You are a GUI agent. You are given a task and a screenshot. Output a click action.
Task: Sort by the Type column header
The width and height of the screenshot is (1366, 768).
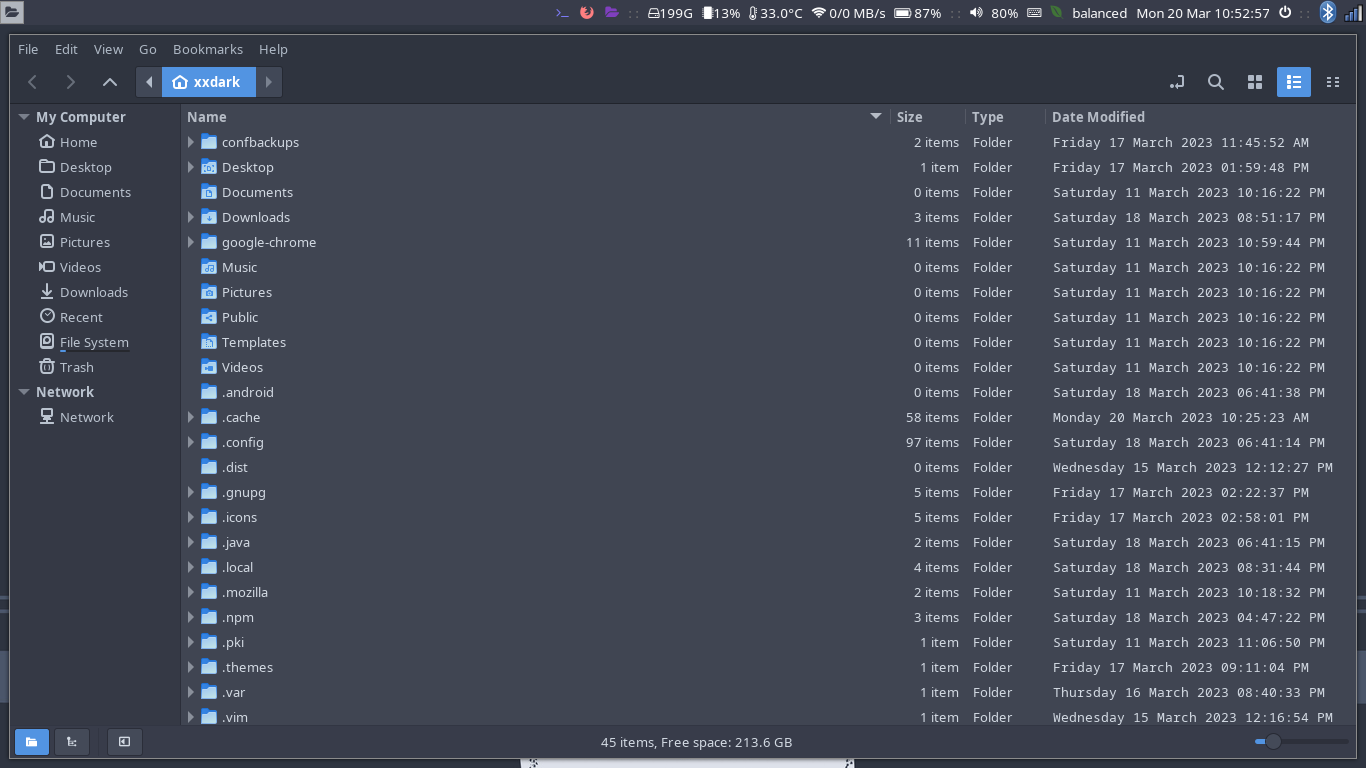click(x=1005, y=117)
